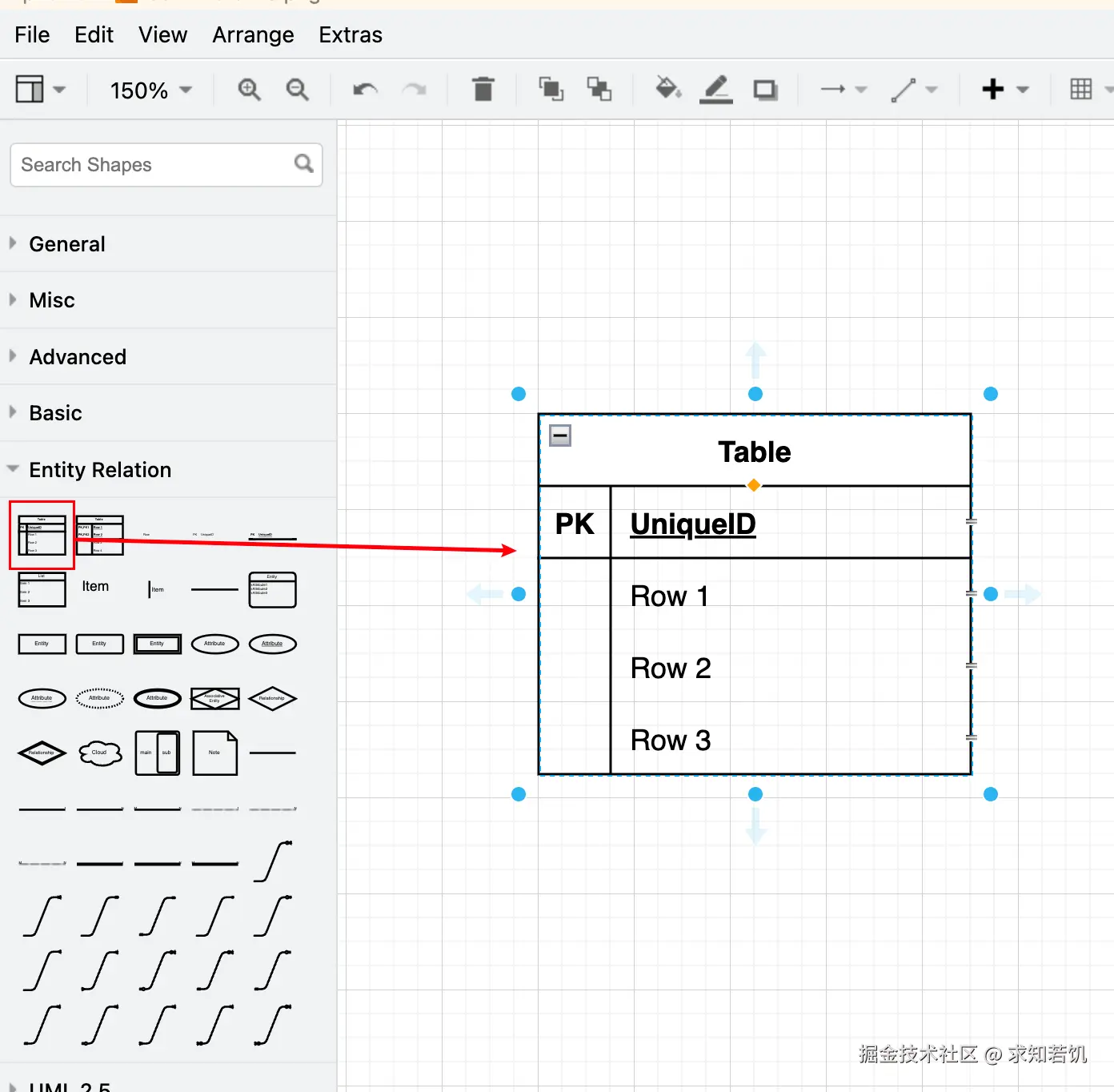Select the dotted-outline Attribute ellipse

click(x=99, y=698)
